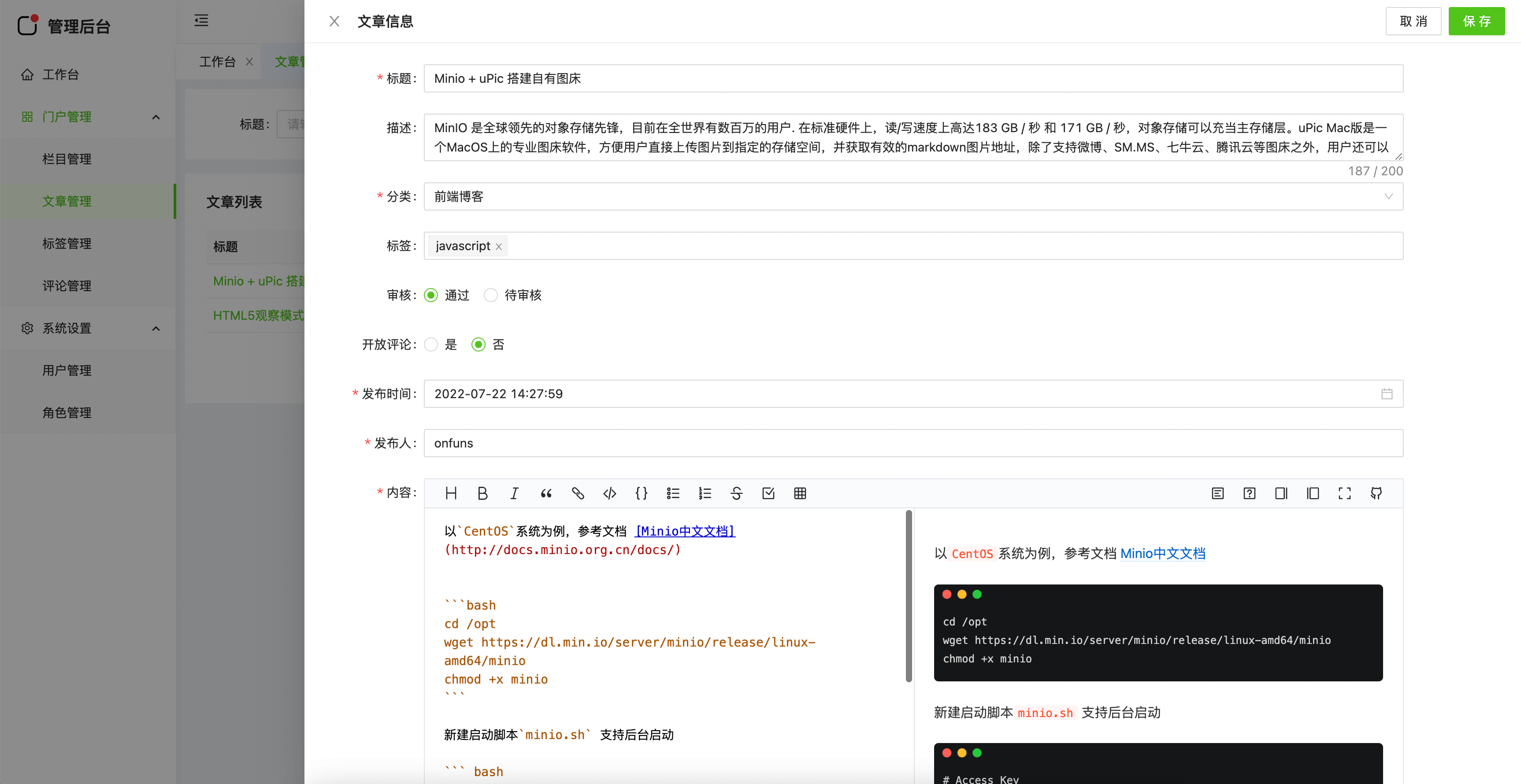This screenshot has height=784, width=1521.
Task: Insert a link using the link icon
Action: tap(578, 494)
